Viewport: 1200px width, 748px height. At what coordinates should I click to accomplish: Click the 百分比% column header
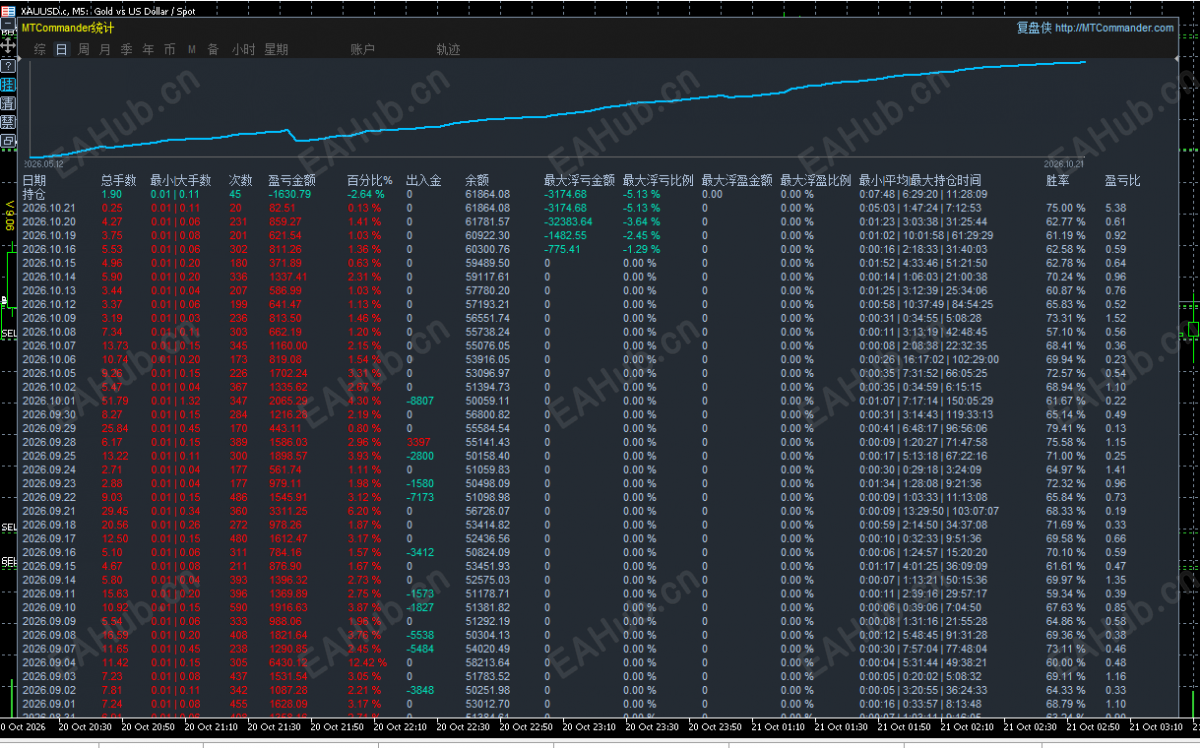pyautogui.click(x=370, y=181)
